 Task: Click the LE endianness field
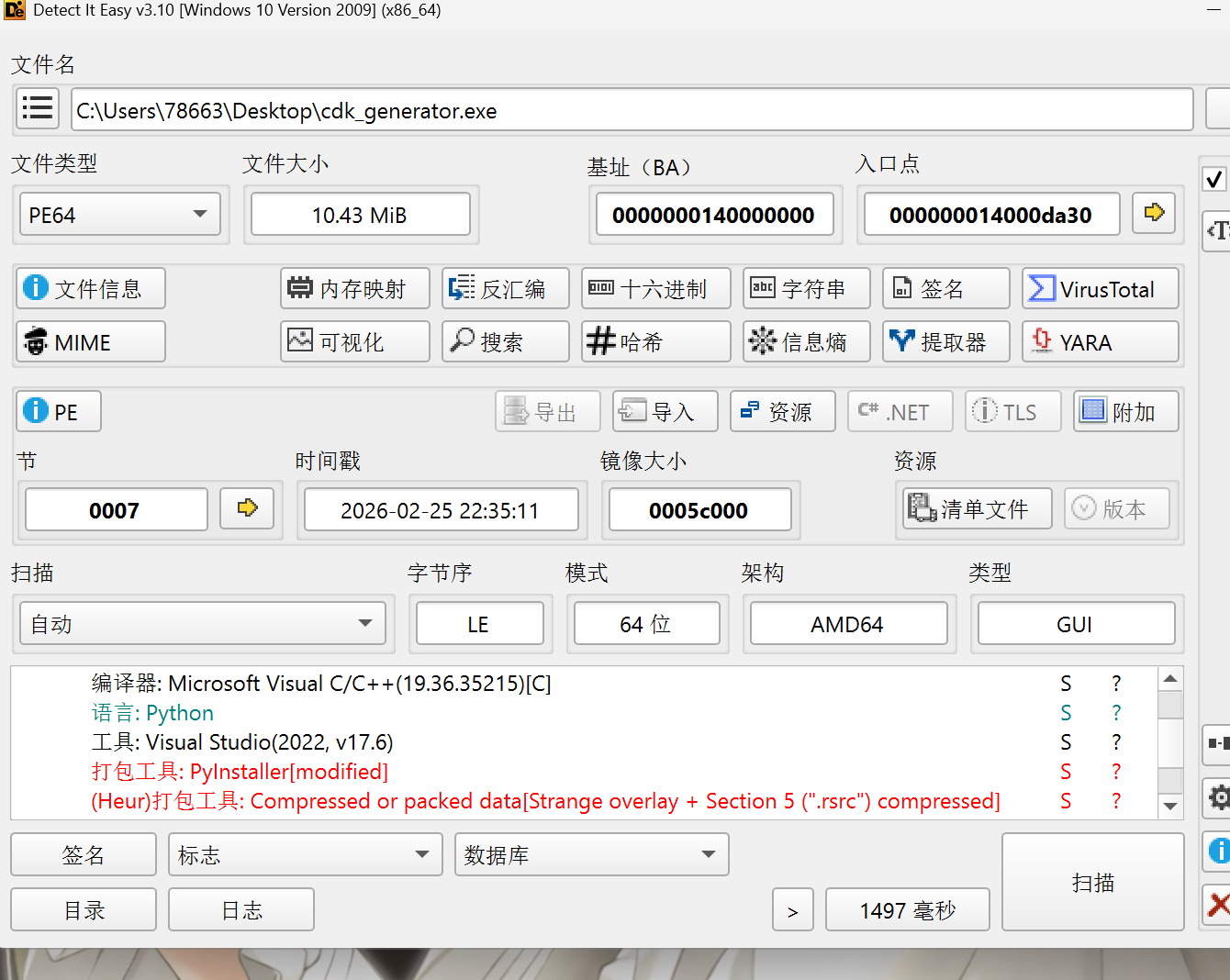[x=479, y=624]
